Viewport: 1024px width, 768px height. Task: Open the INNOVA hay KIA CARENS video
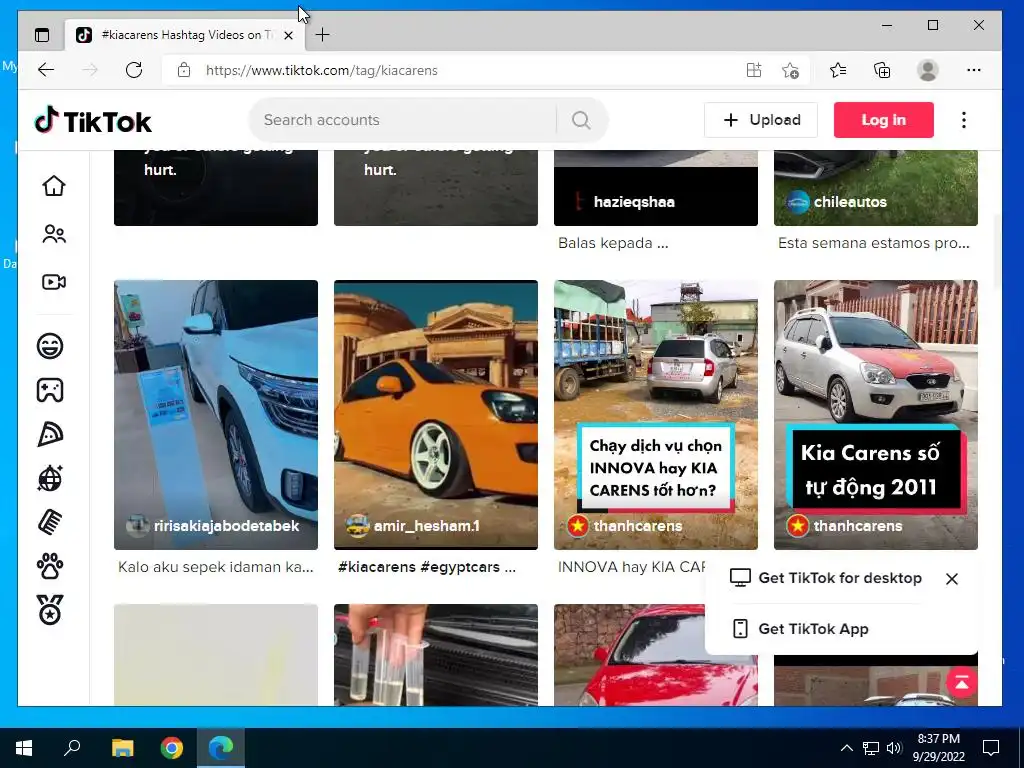tap(656, 415)
